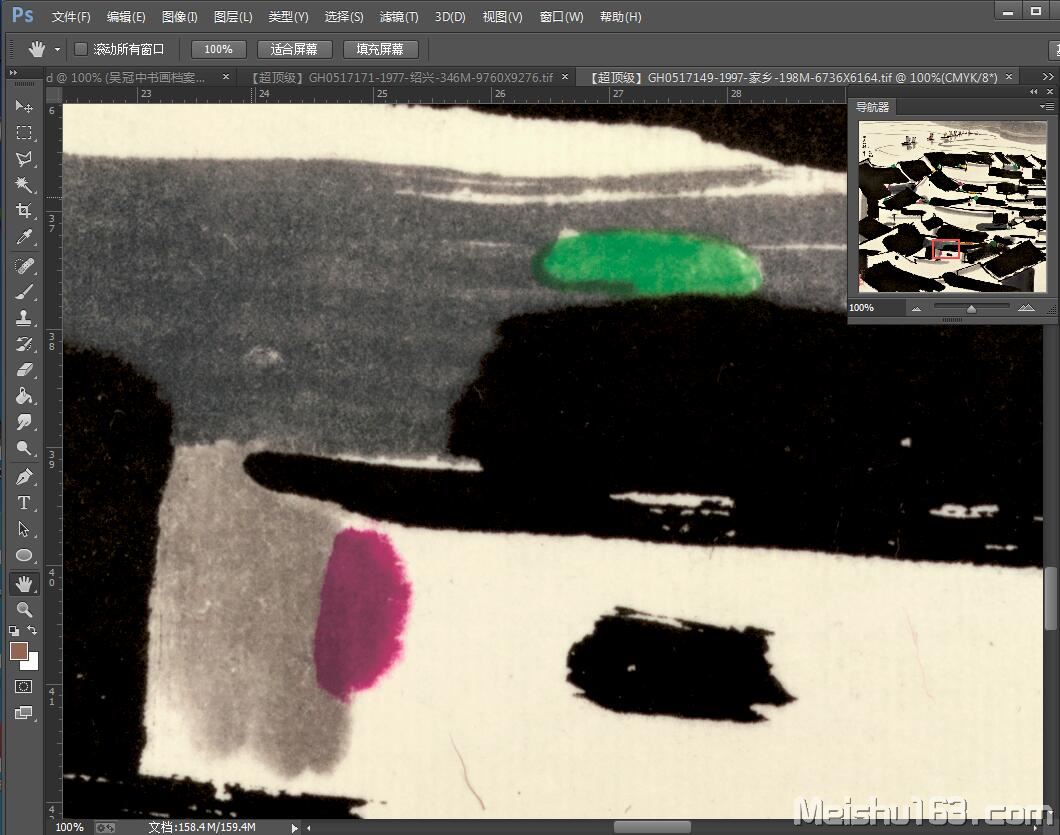The width and height of the screenshot is (1060, 835).
Task: Close the 家乡 GH0517149 document tab
Action: (x=1009, y=77)
